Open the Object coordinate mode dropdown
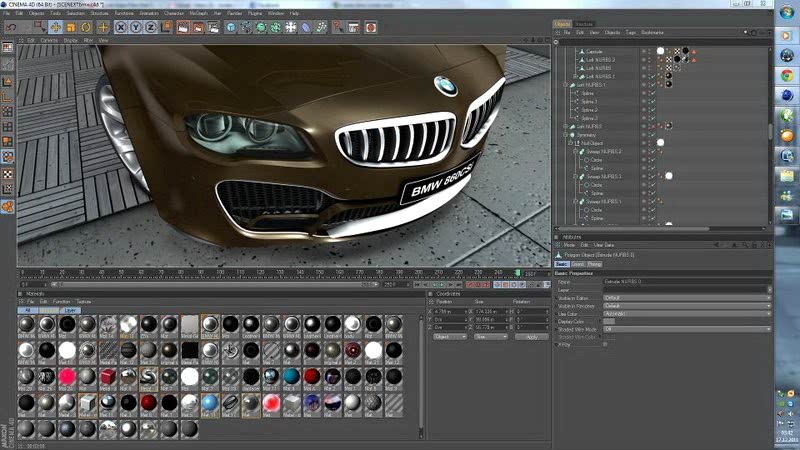 click(450, 337)
